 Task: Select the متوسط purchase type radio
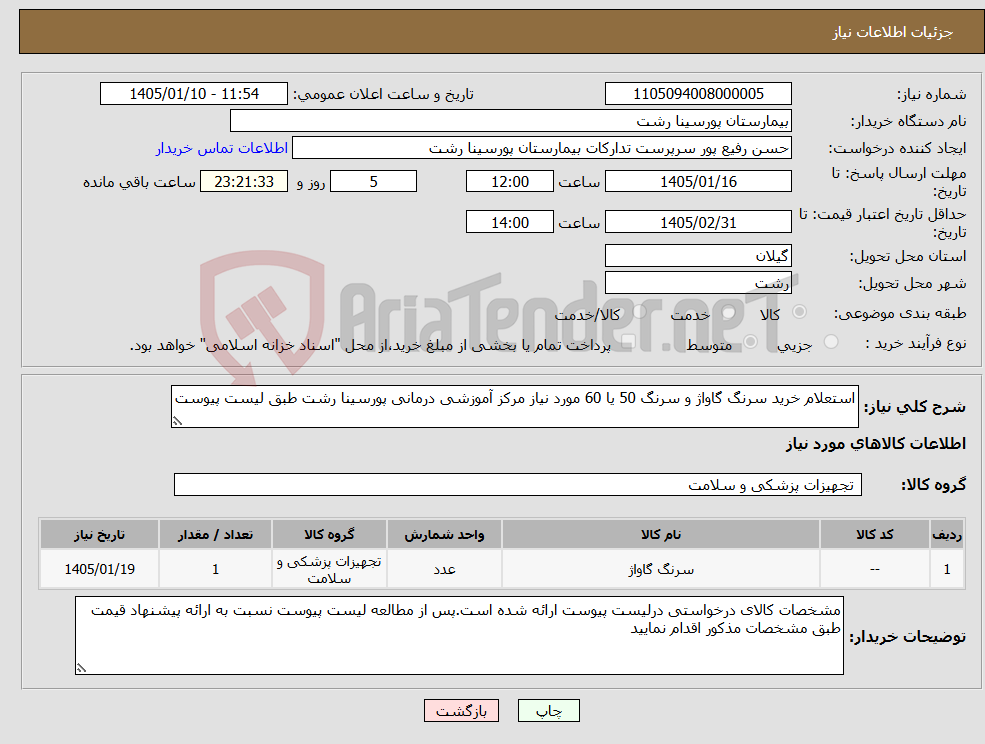(x=750, y=342)
